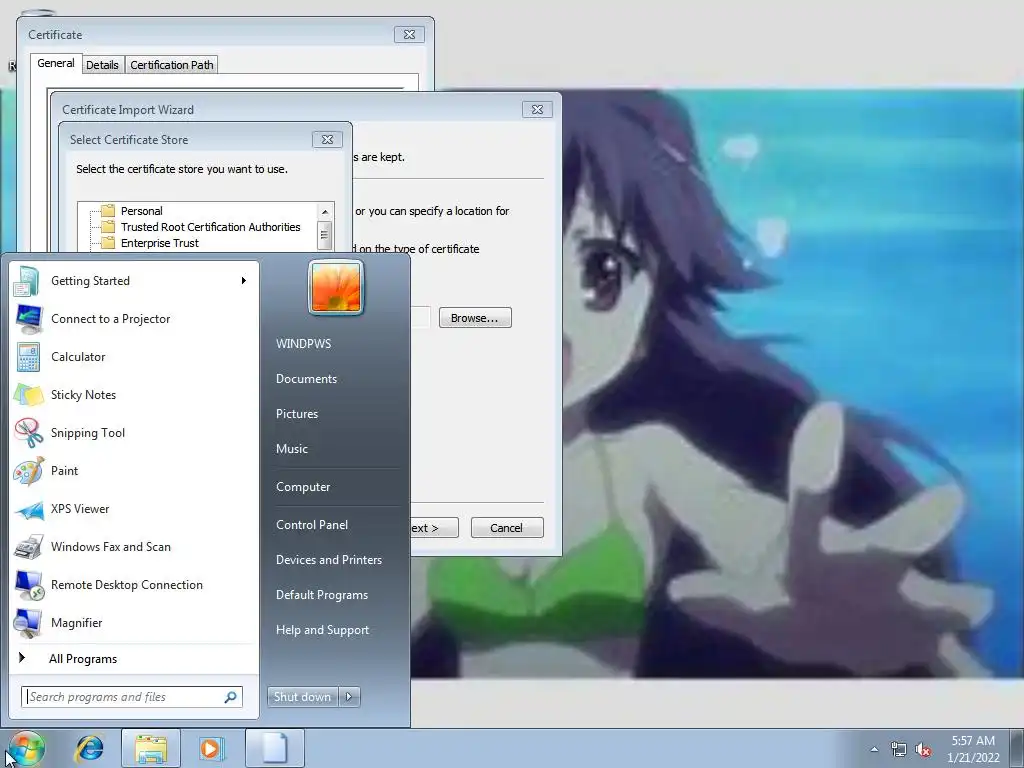Click the Shut down button

[x=302, y=697]
